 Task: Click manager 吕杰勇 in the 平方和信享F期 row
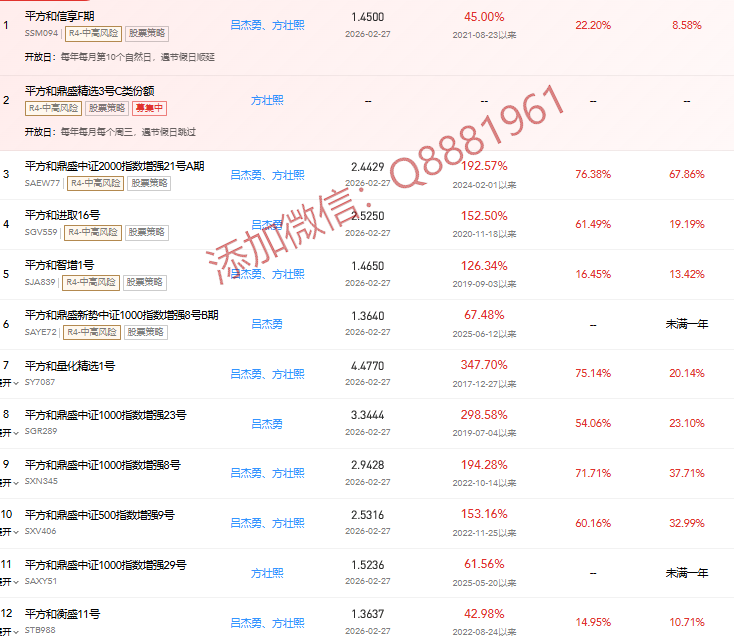click(x=247, y=25)
